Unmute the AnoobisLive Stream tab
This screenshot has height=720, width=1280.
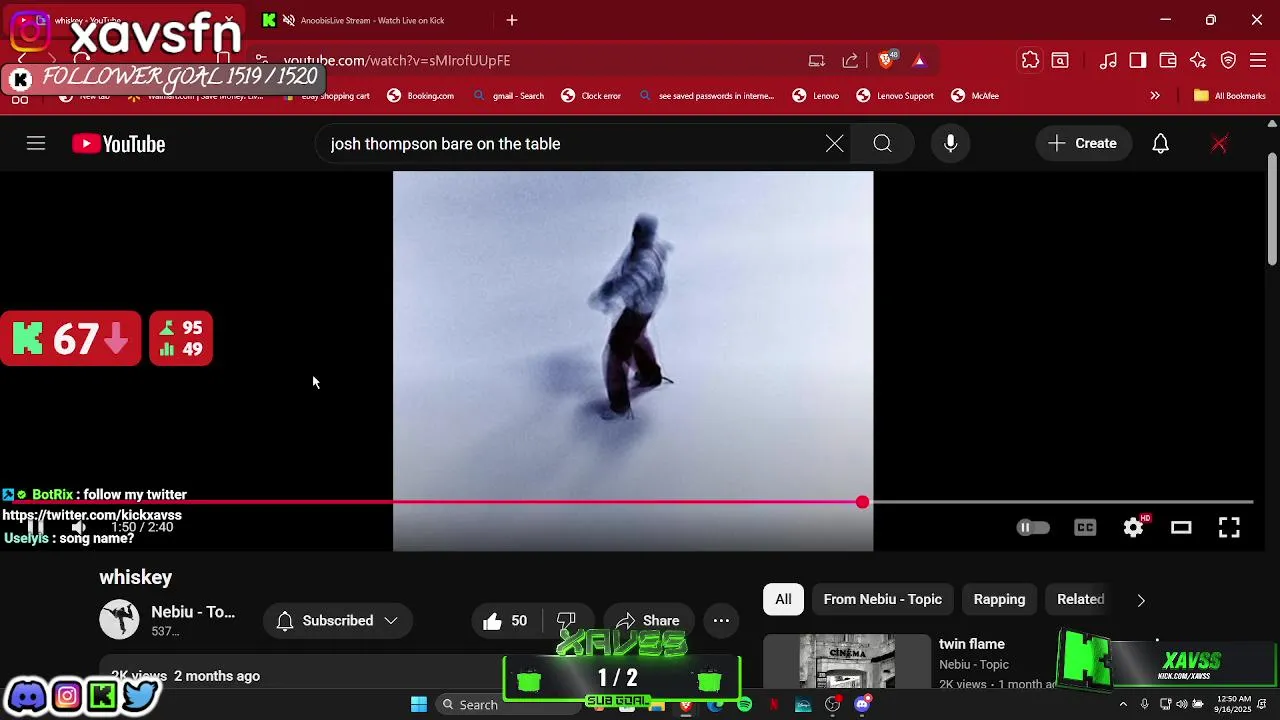pos(289,20)
